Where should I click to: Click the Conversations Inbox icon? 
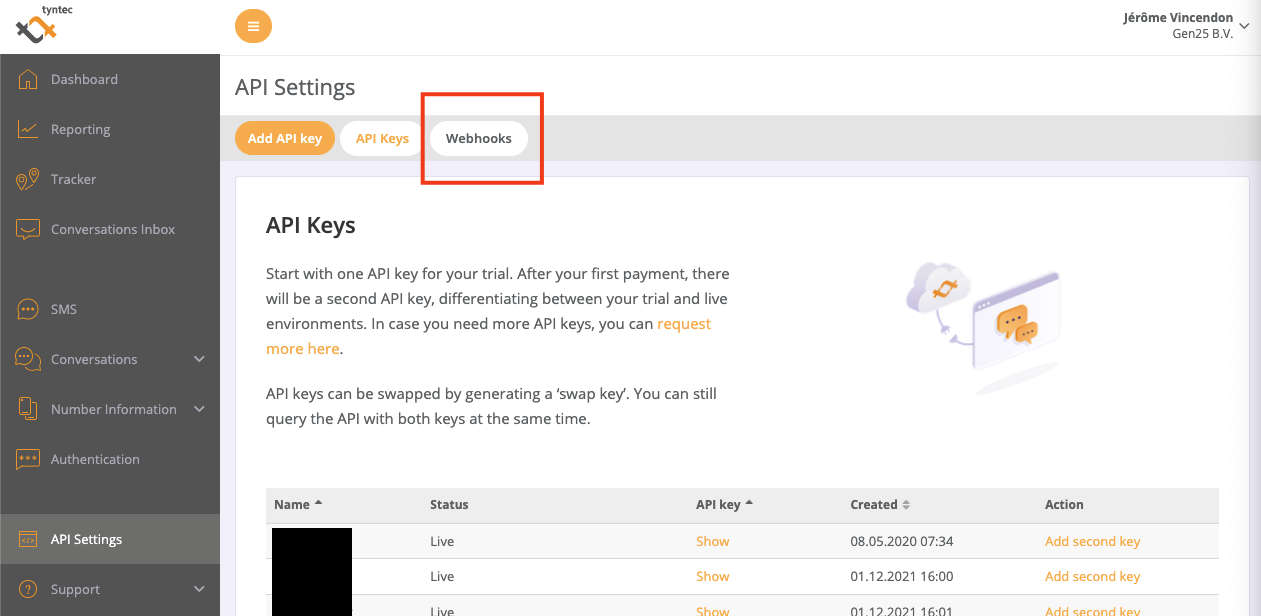28,229
